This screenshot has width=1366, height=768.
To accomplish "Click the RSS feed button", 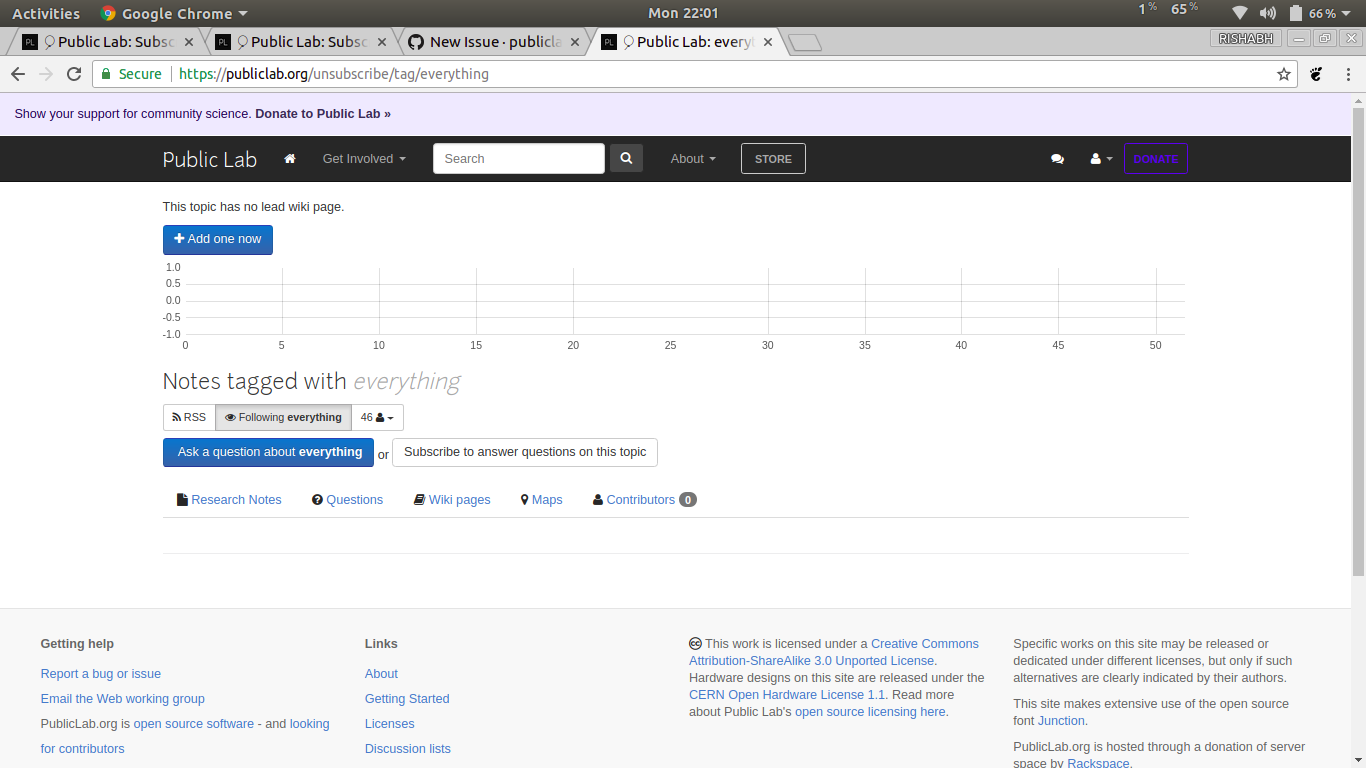I will click(189, 418).
